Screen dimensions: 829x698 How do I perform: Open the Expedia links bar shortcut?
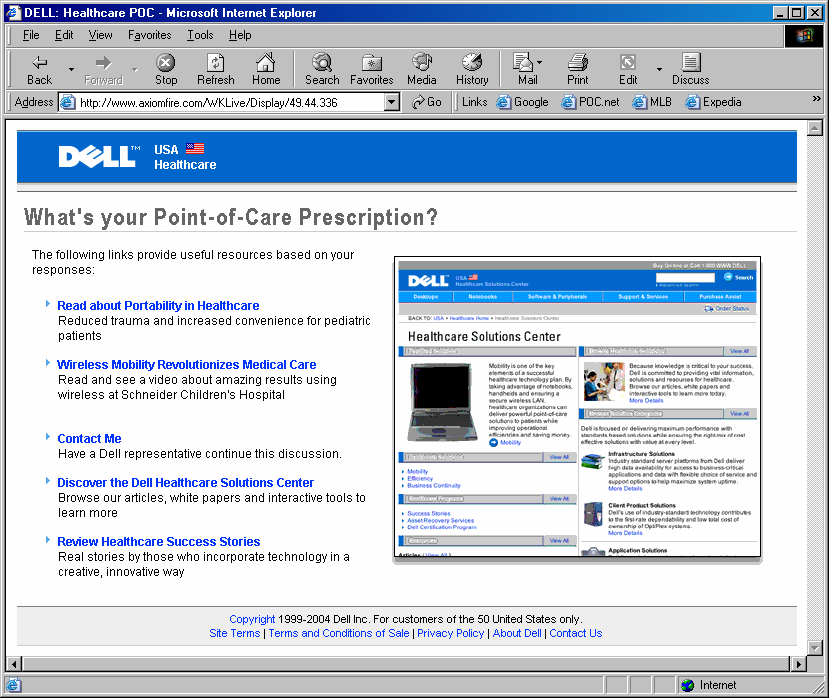713,102
